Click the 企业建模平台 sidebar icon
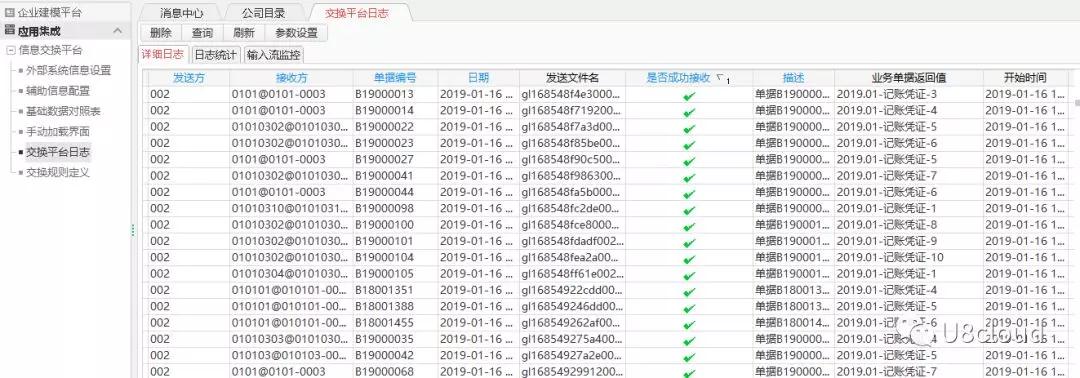 click(10, 12)
